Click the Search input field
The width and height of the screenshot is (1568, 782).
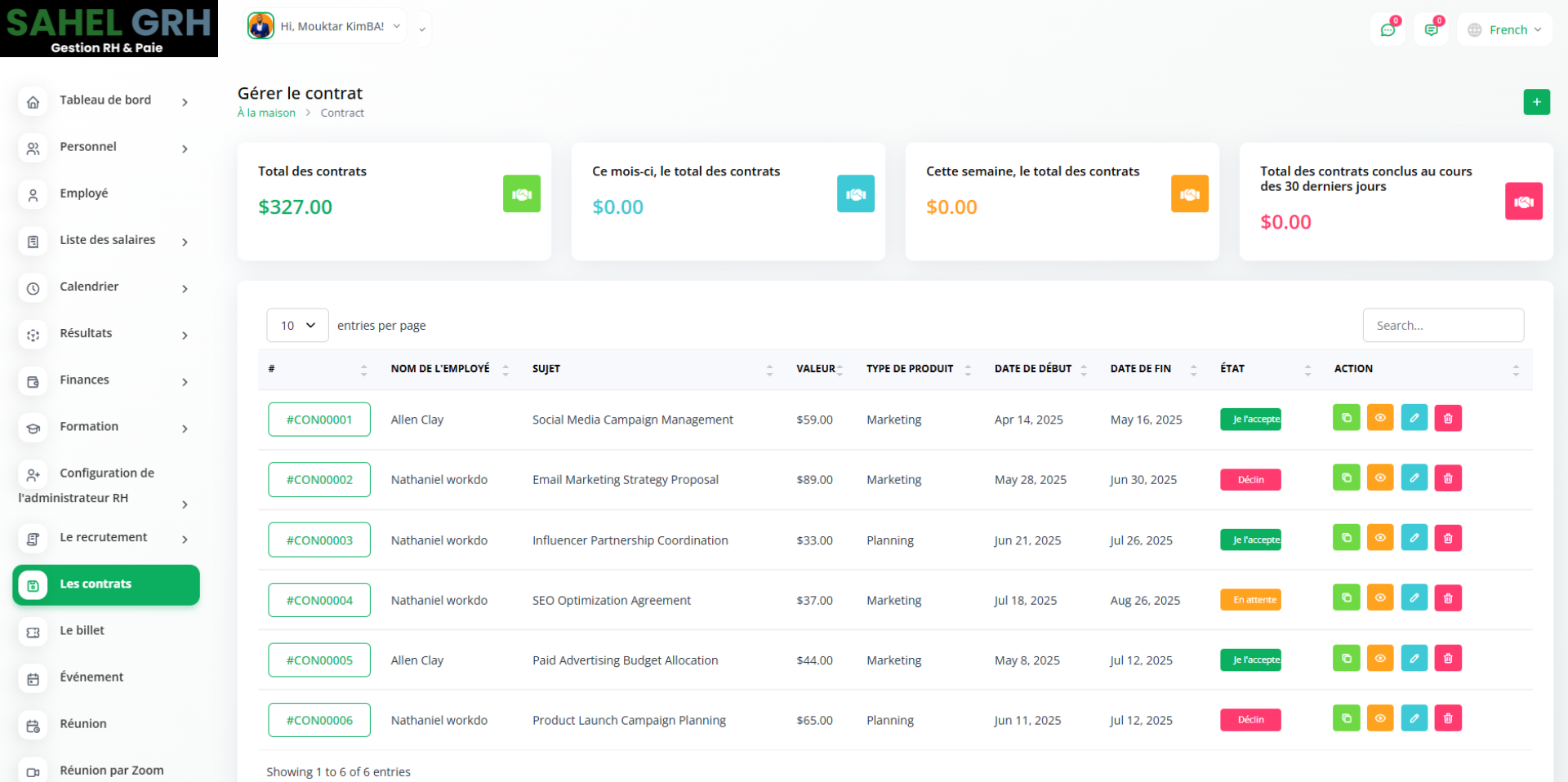pos(1442,326)
